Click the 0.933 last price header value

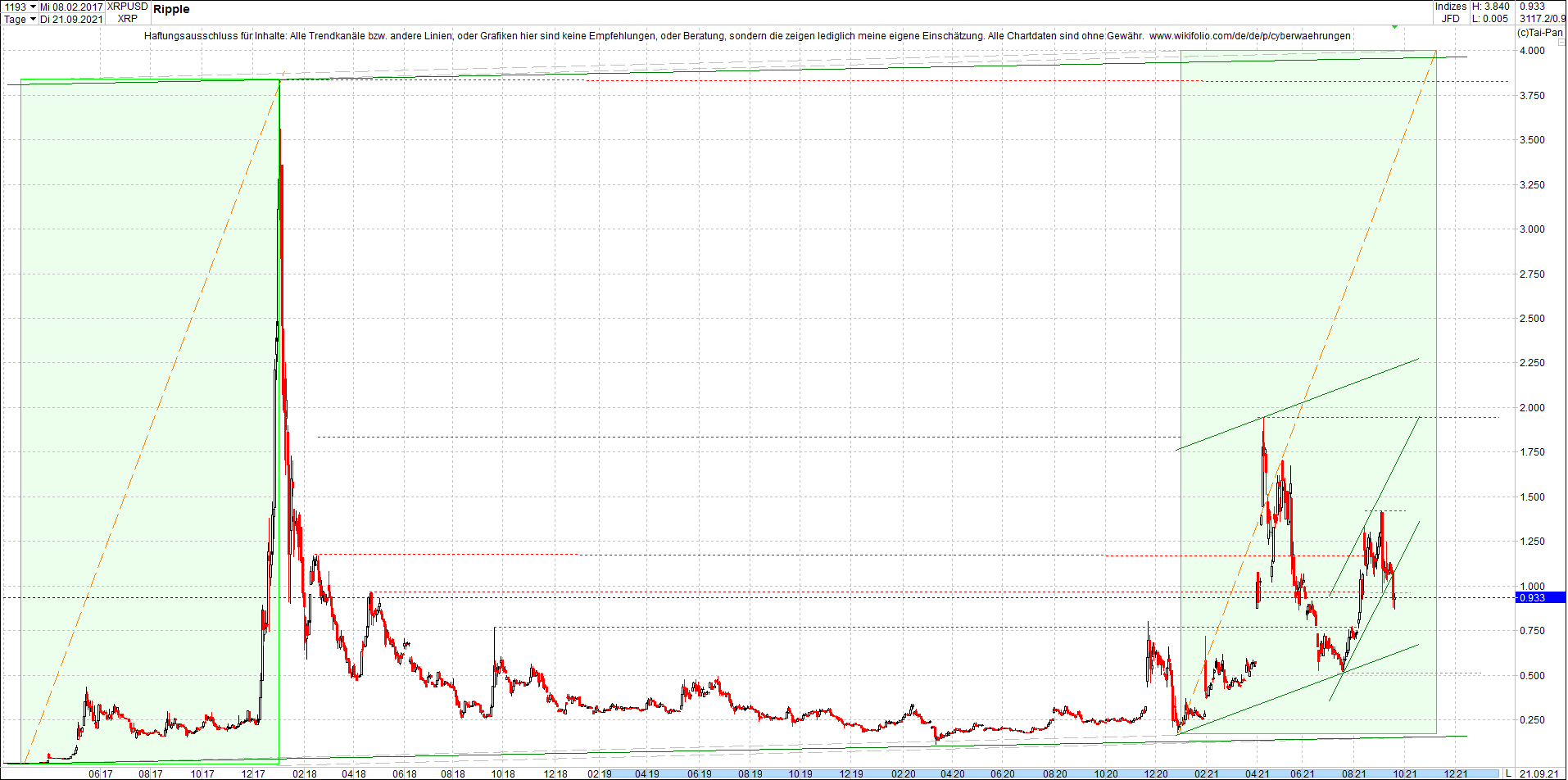tap(1532, 7)
